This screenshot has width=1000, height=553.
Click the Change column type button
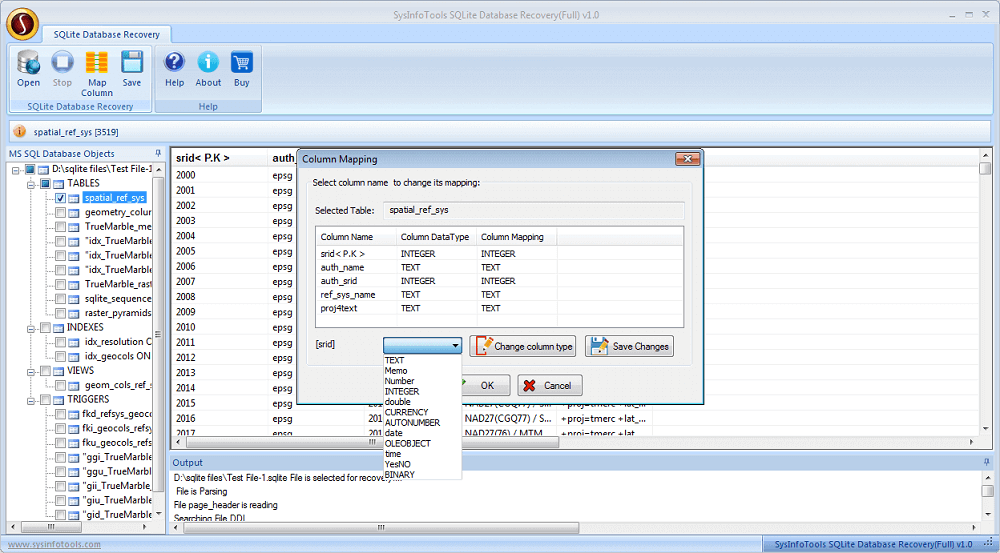point(523,346)
